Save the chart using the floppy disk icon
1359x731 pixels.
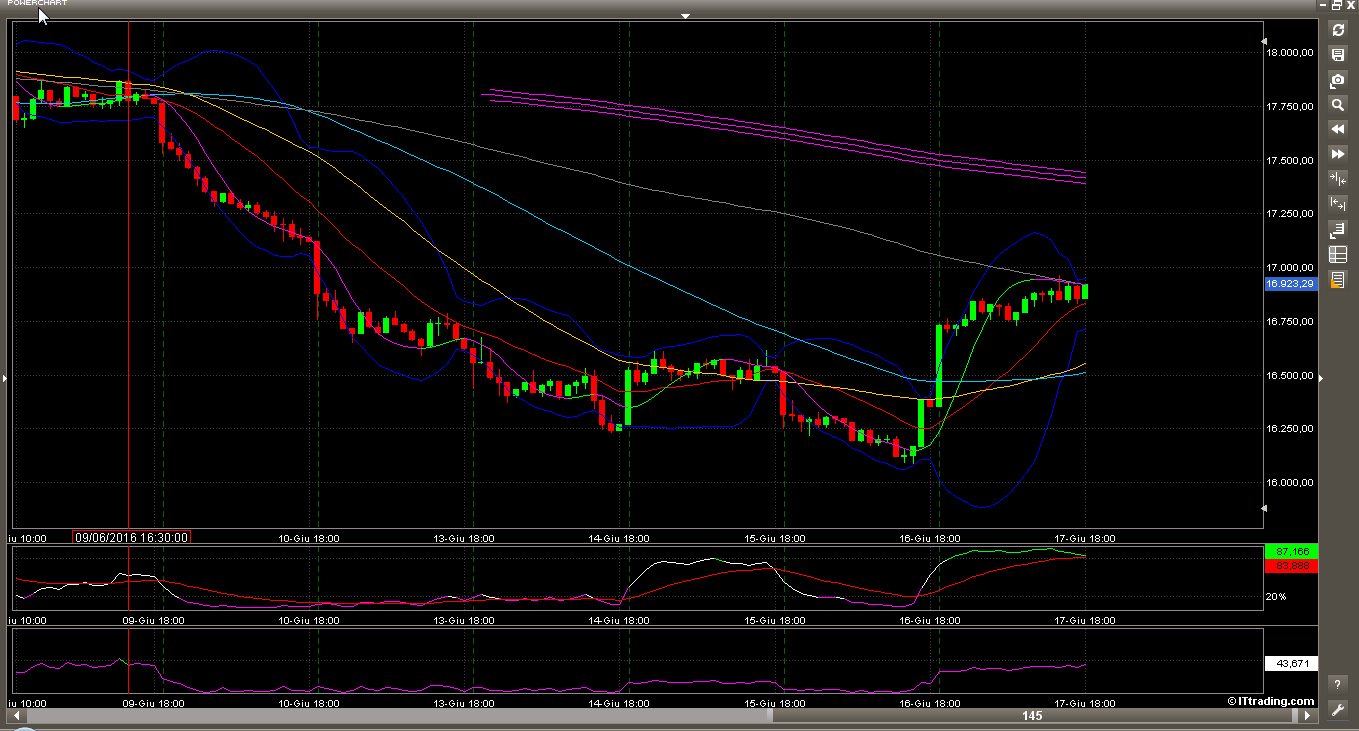[1337, 55]
